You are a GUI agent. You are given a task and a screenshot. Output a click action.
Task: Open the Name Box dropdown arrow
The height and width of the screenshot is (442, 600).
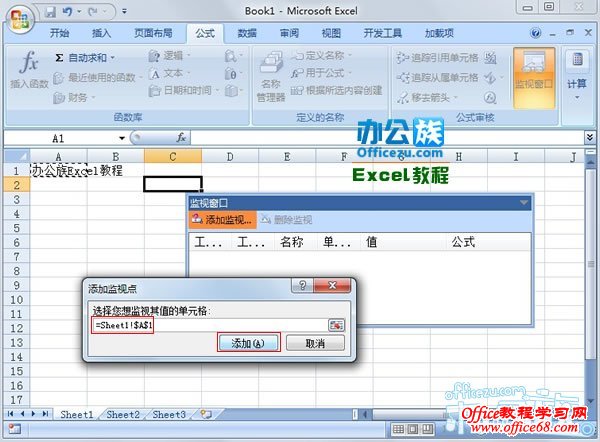pos(122,138)
